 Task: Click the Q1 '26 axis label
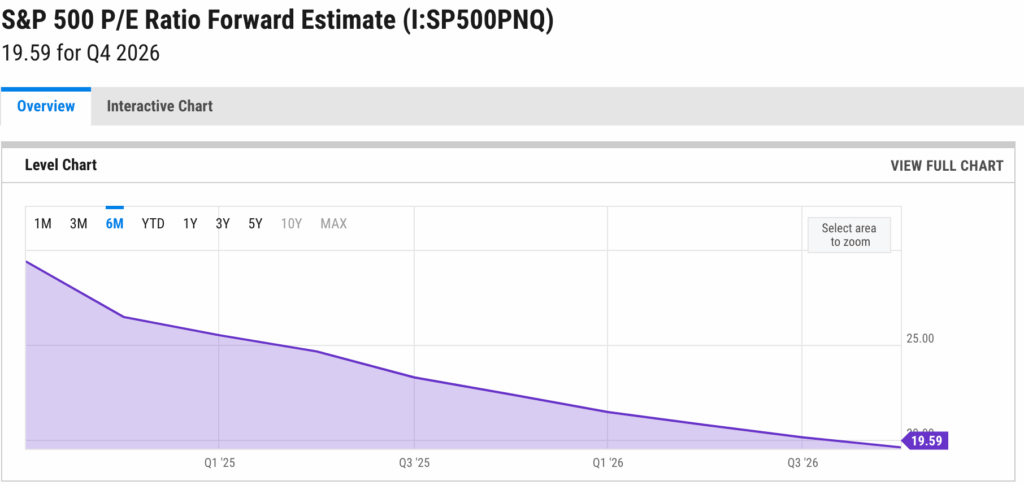pos(608,463)
